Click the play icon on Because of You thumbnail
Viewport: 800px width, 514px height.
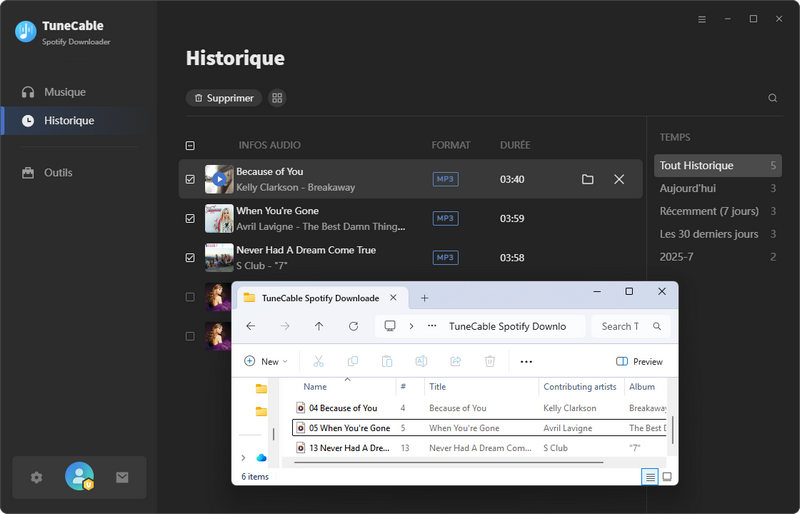coord(219,179)
